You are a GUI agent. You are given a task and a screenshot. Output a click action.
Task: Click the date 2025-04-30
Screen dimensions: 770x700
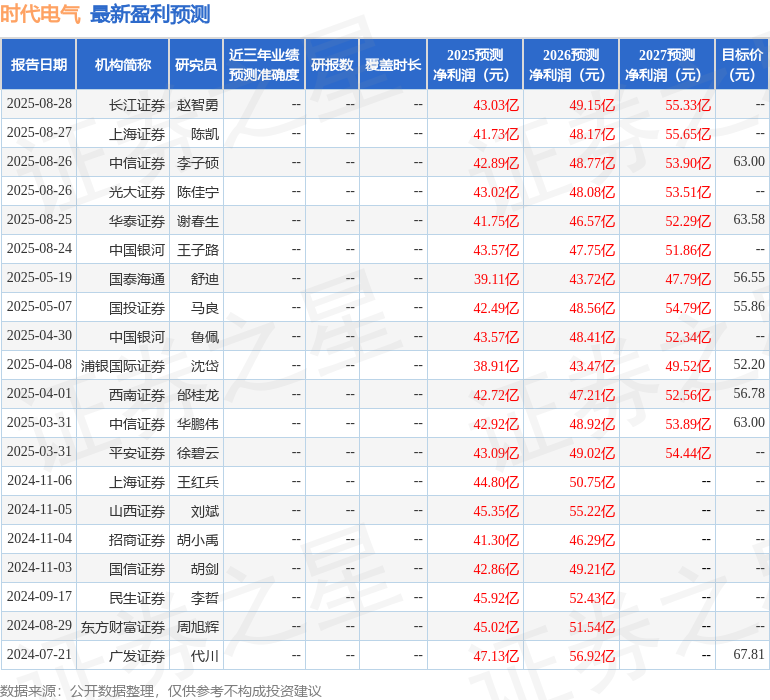[39, 336]
